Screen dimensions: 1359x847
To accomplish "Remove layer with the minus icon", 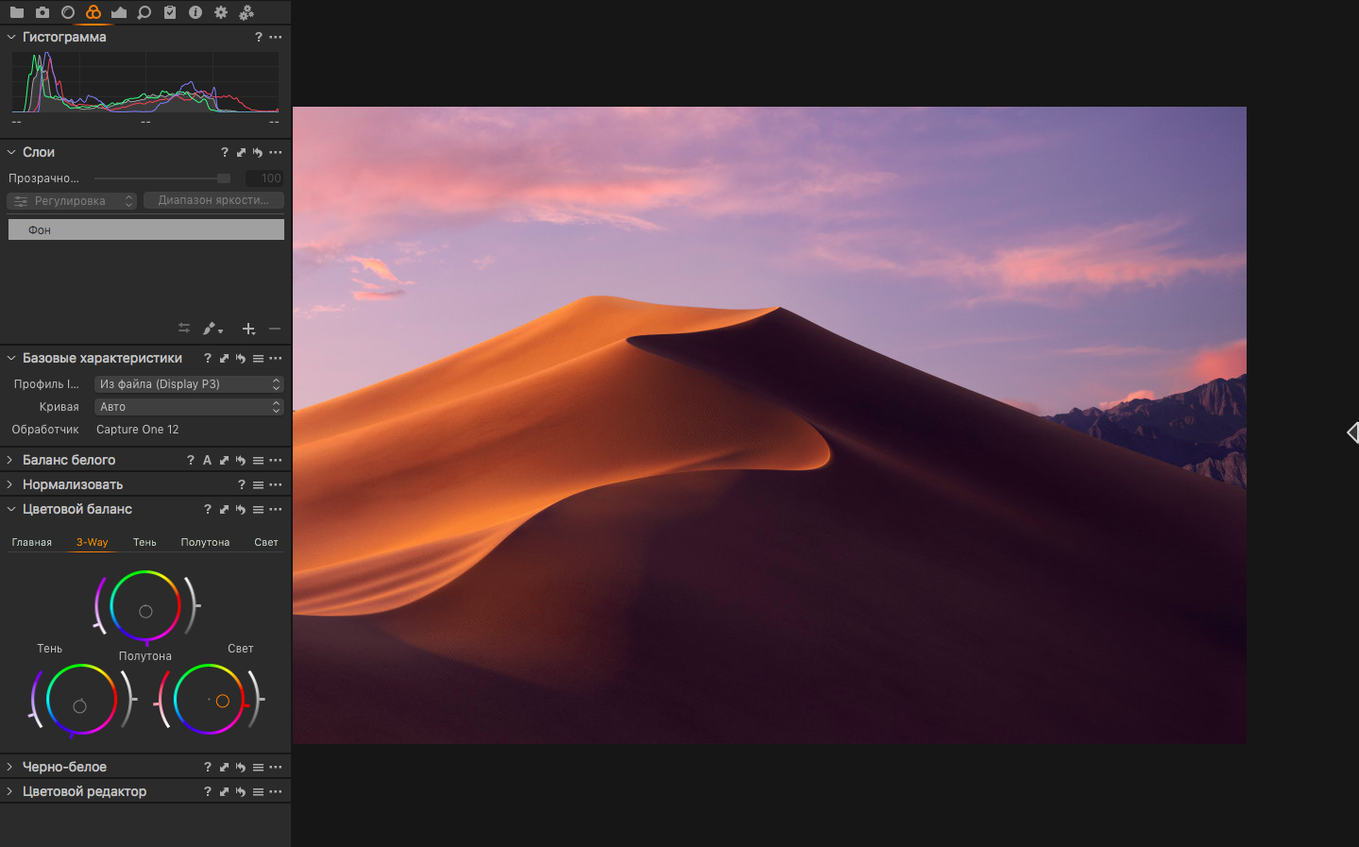I will coord(275,328).
